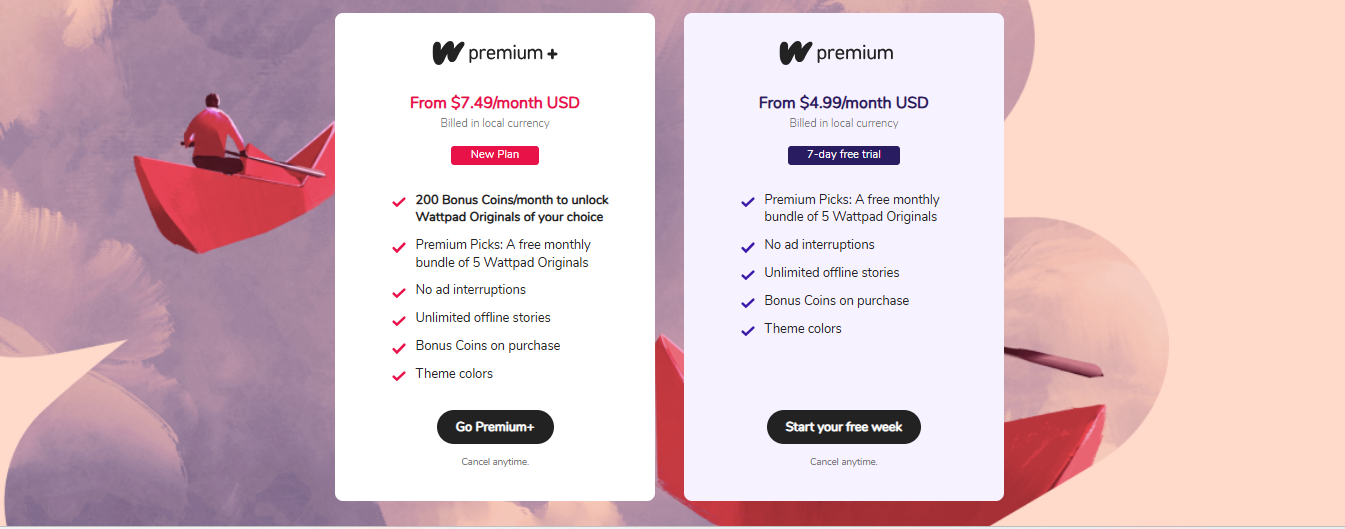
Task: Click Cancel anytime under free week button
Action: click(843, 462)
